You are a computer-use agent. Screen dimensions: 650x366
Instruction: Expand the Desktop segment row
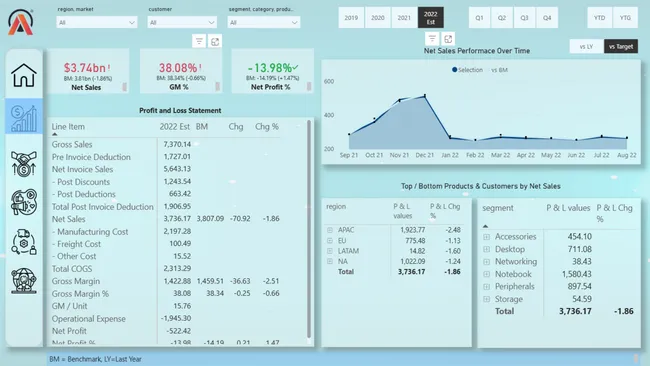coord(487,249)
